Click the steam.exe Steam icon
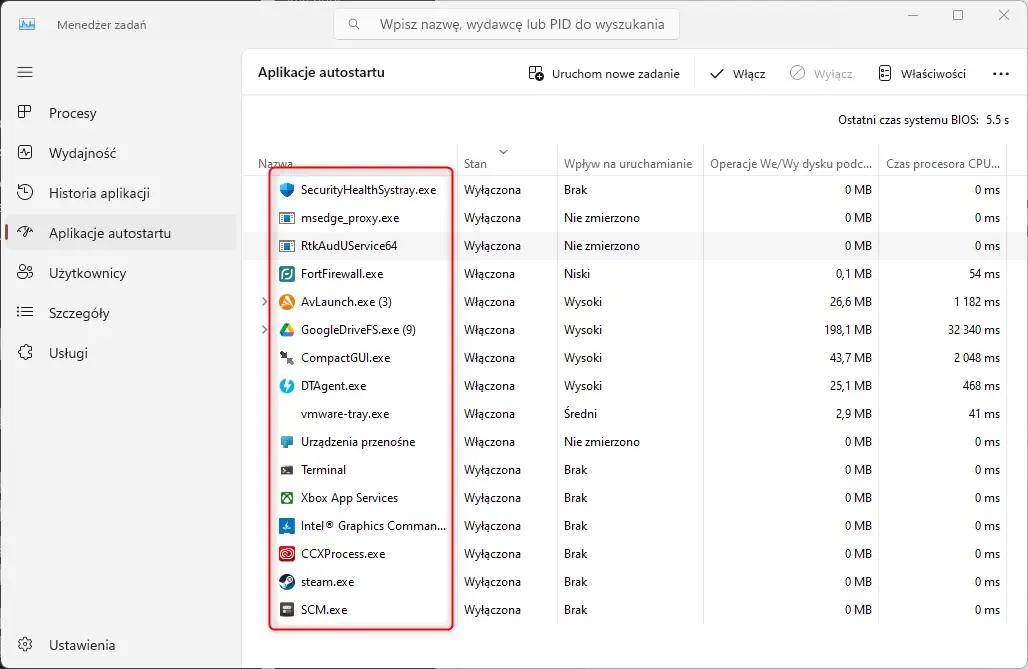The image size is (1028, 669). pos(287,581)
